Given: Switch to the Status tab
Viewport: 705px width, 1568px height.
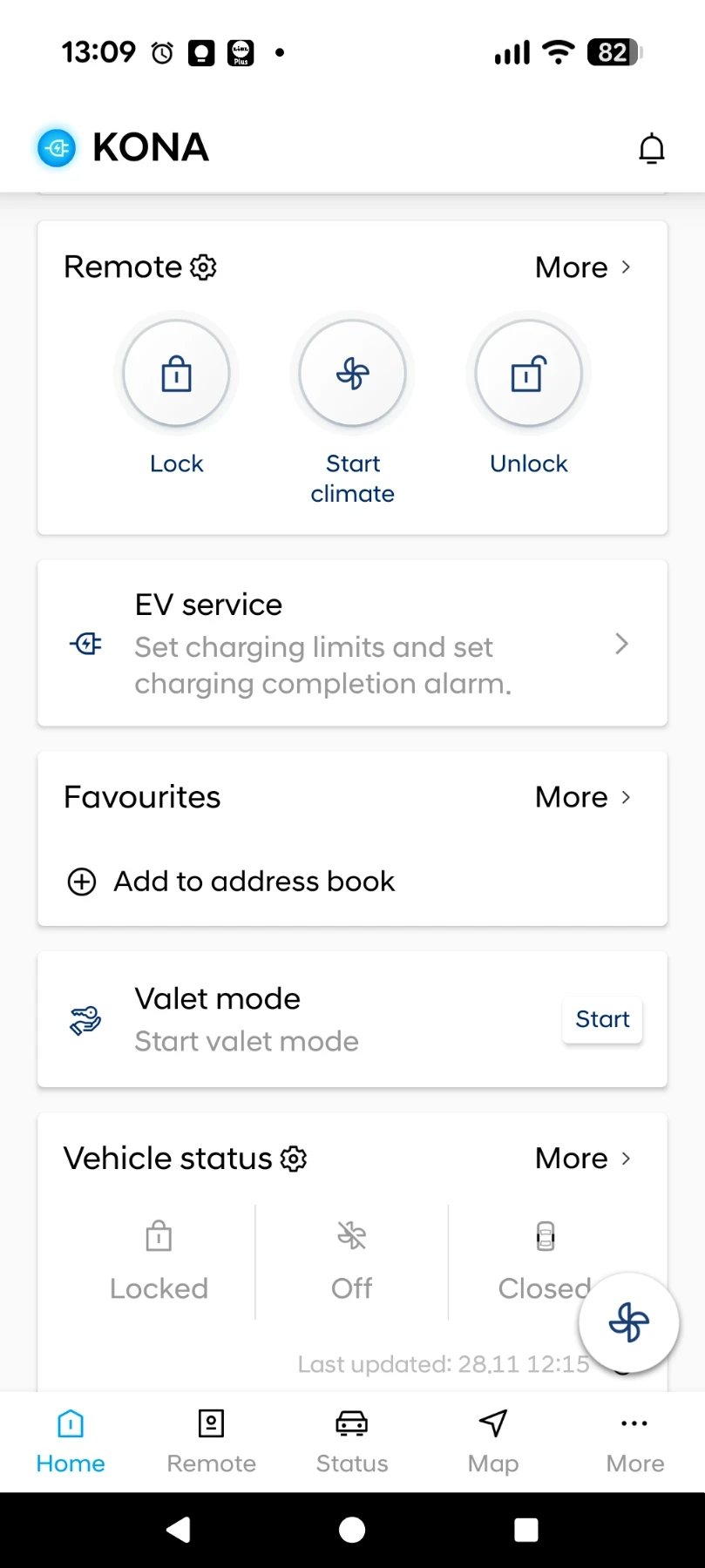Looking at the screenshot, I should point(352,1442).
